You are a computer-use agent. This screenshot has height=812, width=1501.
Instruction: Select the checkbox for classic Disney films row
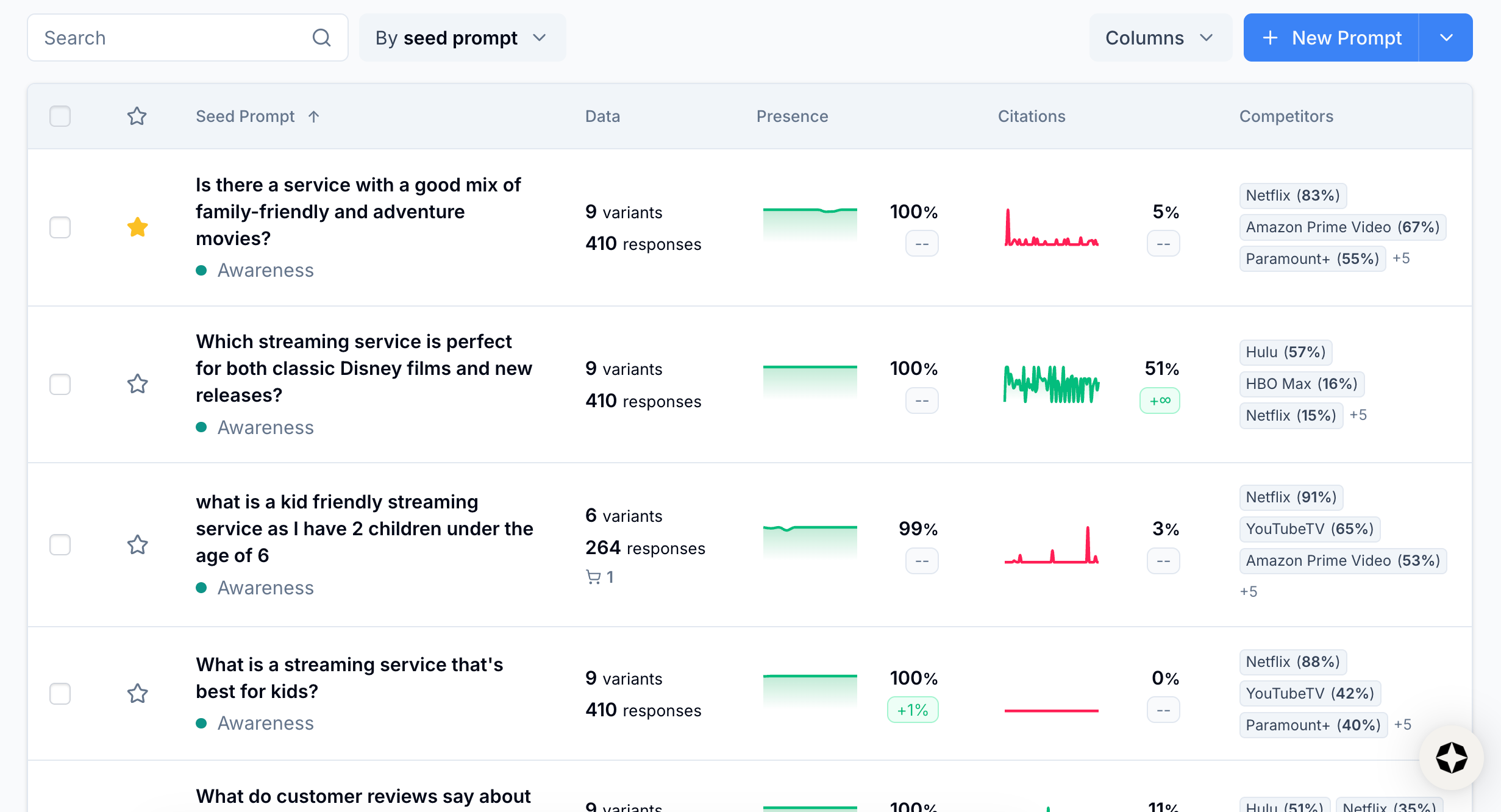tap(60, 384)
